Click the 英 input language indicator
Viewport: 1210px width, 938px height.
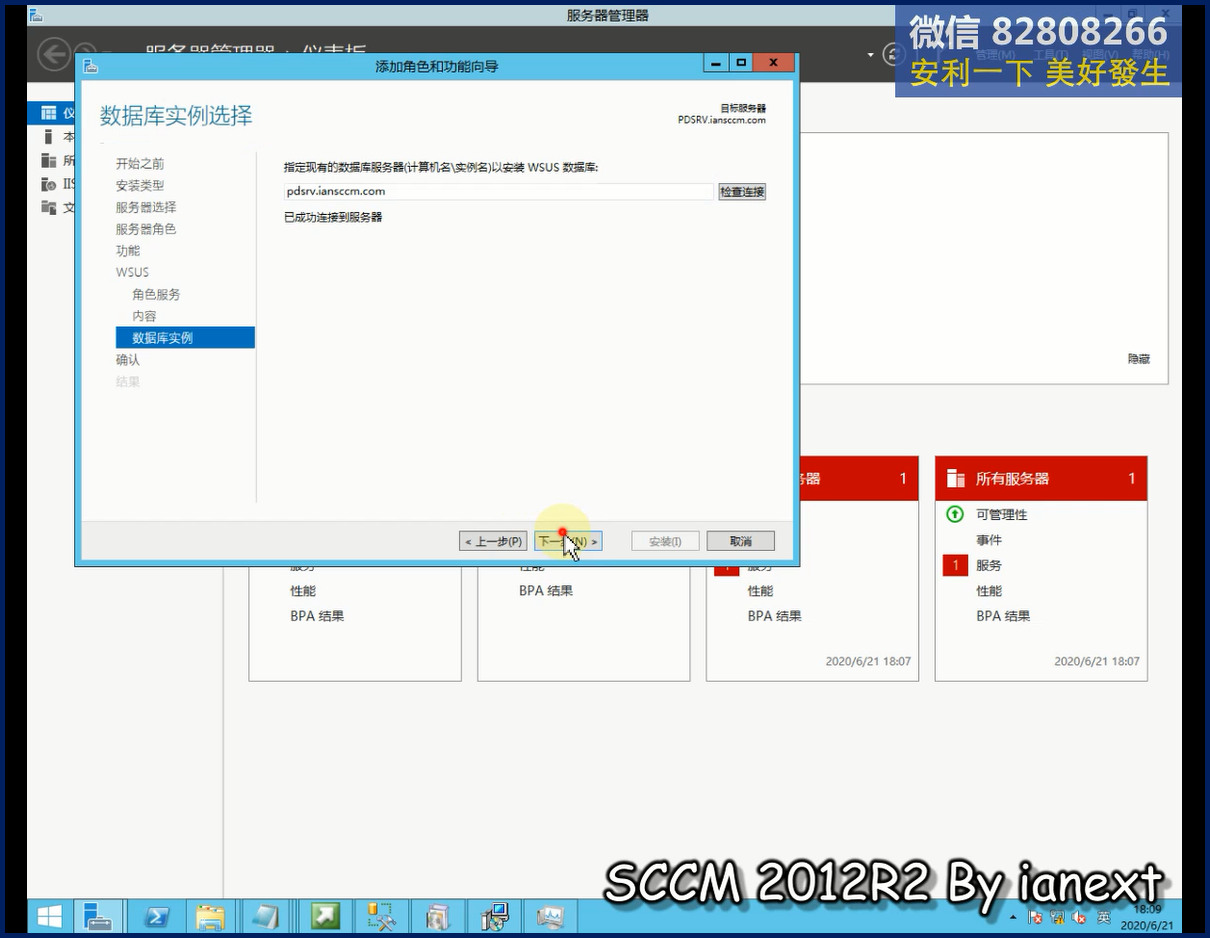click(1104, 917)
